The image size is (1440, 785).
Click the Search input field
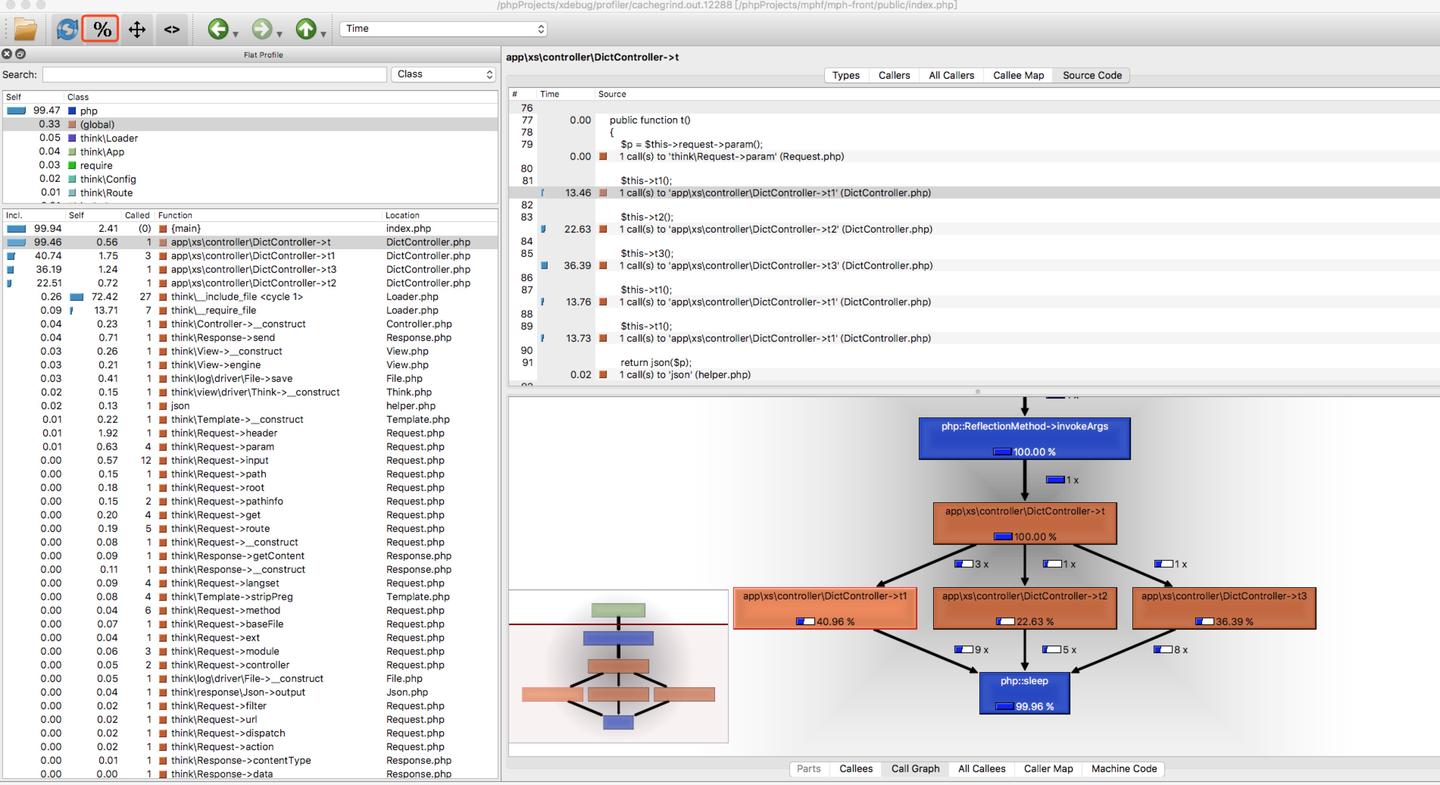214,74
